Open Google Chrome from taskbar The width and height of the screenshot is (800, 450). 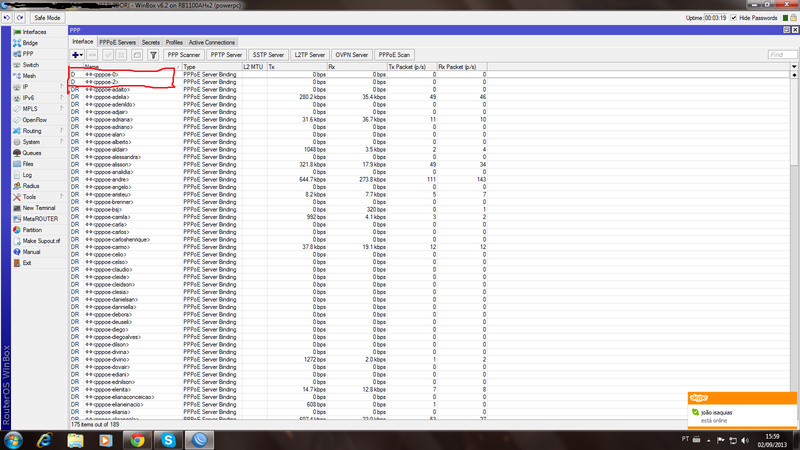point(137,440)
